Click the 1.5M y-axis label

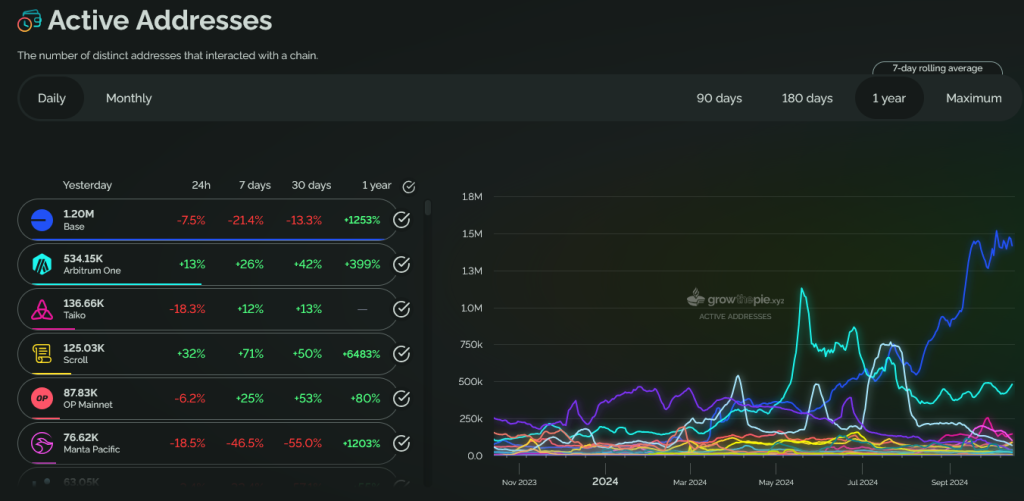[474, 234]
